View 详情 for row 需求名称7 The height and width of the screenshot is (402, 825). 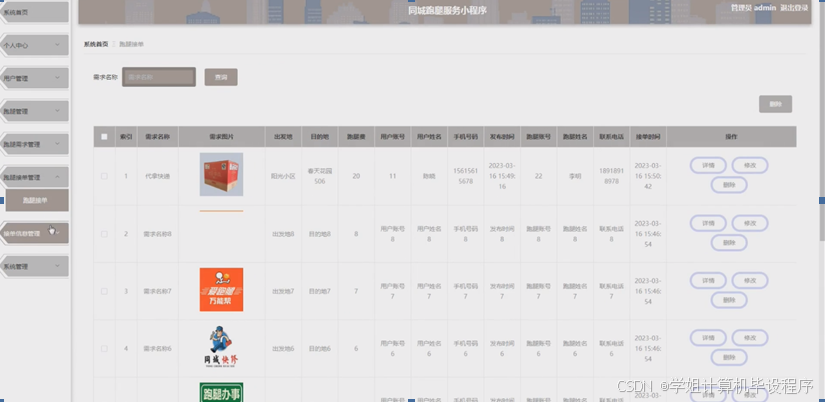point(708,280)
